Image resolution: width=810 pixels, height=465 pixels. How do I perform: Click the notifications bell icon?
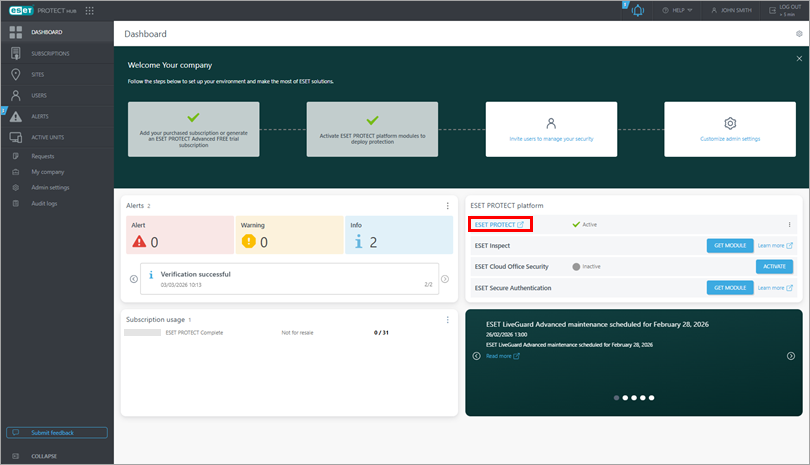[x=637, y=11]
